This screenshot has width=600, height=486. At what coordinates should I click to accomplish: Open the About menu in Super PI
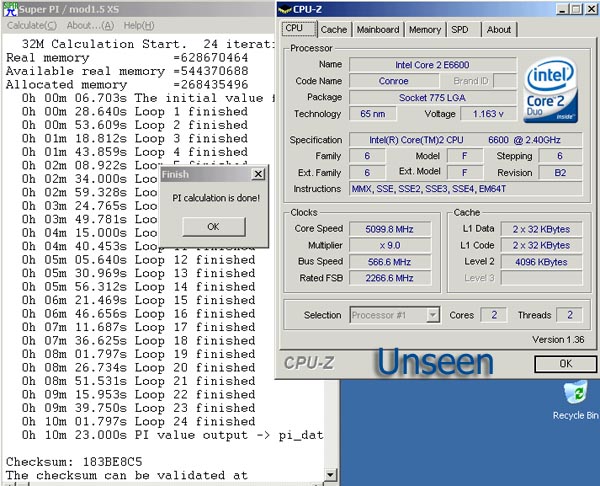point(90,26)
